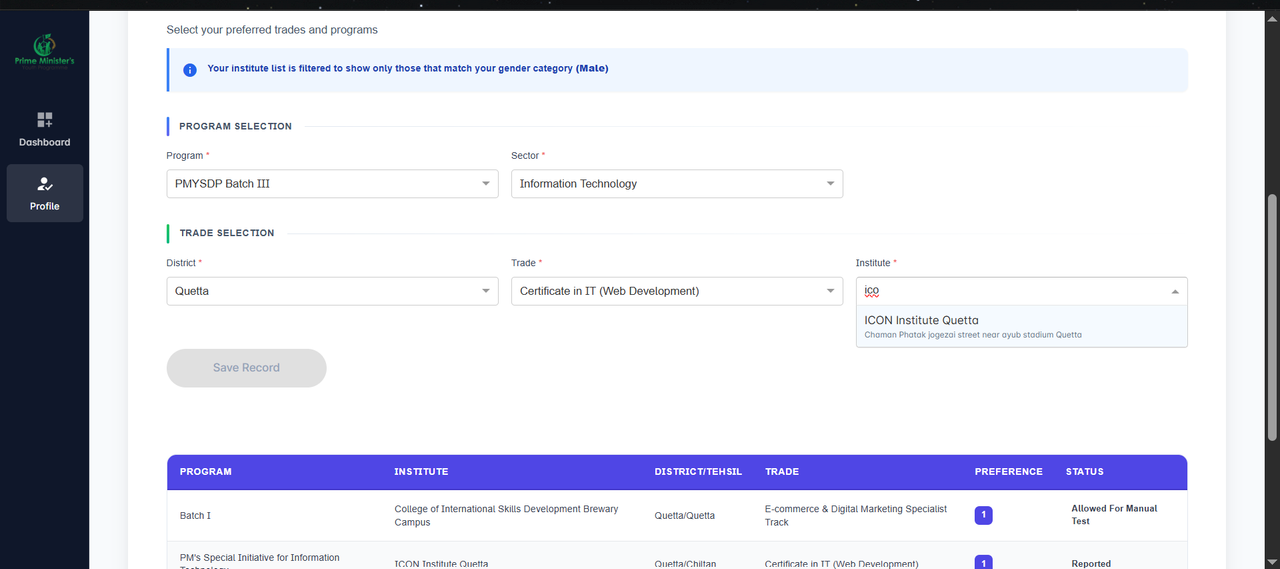Screen dimensions: 1280x569
Task: Click the Prime Minister's logo in sidebar
Action: (x=44, y=51)
